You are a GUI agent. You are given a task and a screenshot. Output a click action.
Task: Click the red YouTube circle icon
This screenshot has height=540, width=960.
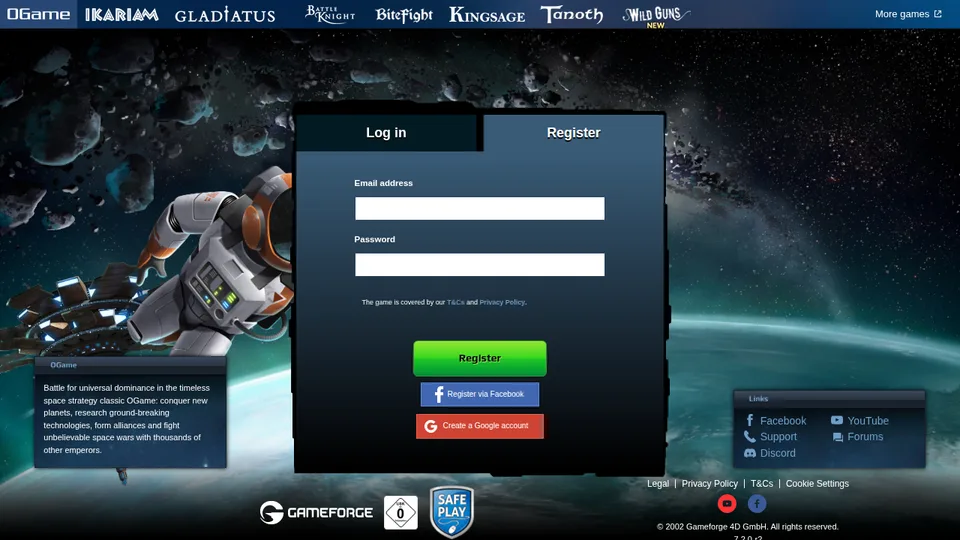[727, 504]
